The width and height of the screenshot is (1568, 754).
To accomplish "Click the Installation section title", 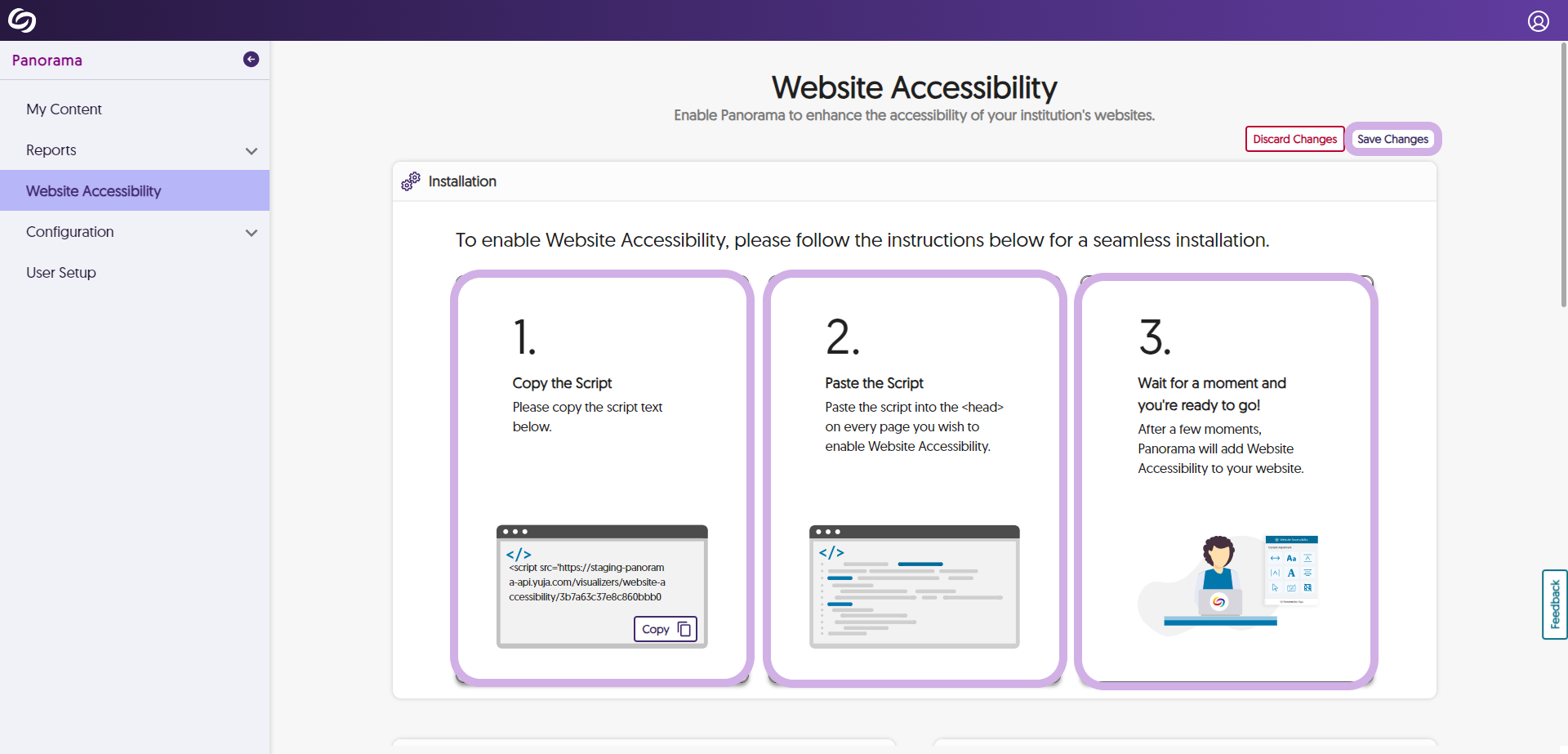I will pos(462,181).
